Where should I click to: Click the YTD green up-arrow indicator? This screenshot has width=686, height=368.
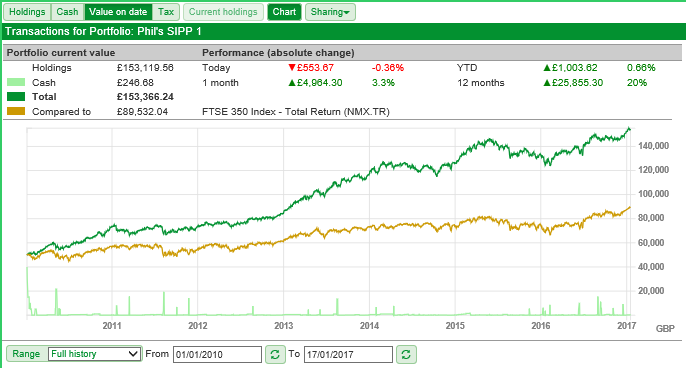coord(547,68)
